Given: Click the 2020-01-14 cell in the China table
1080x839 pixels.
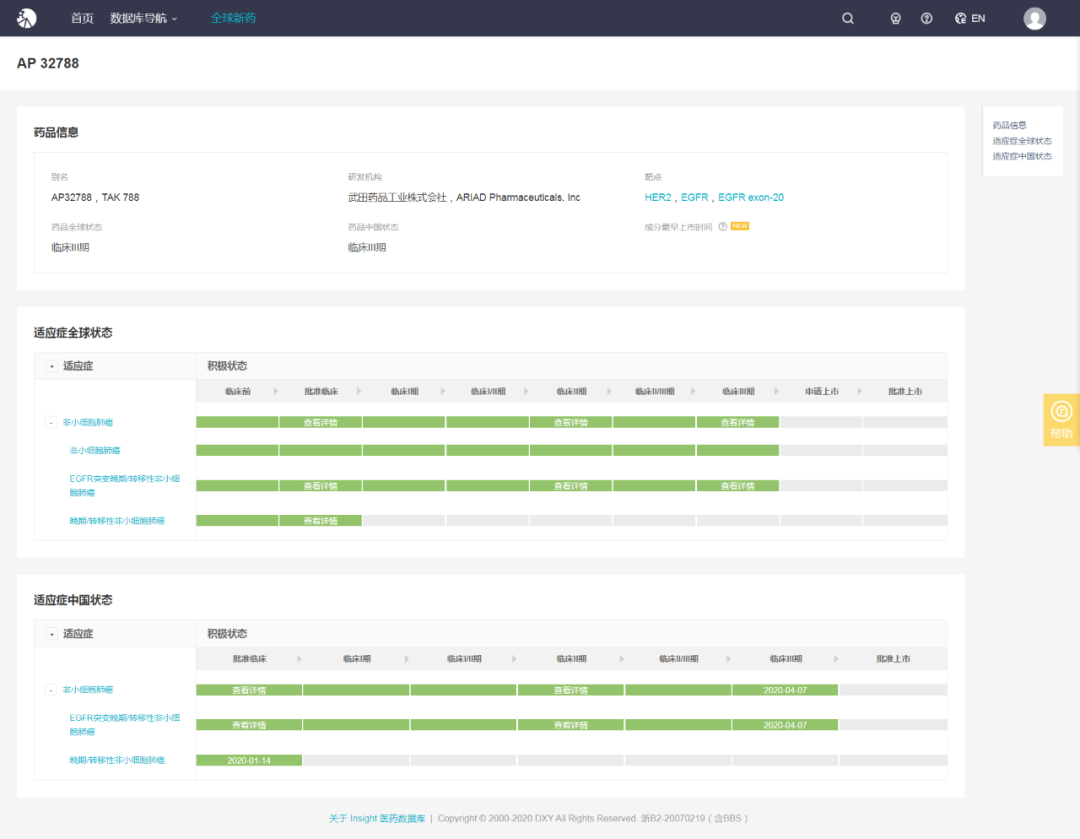Looking at the screenshot, I should coord(249,760).
